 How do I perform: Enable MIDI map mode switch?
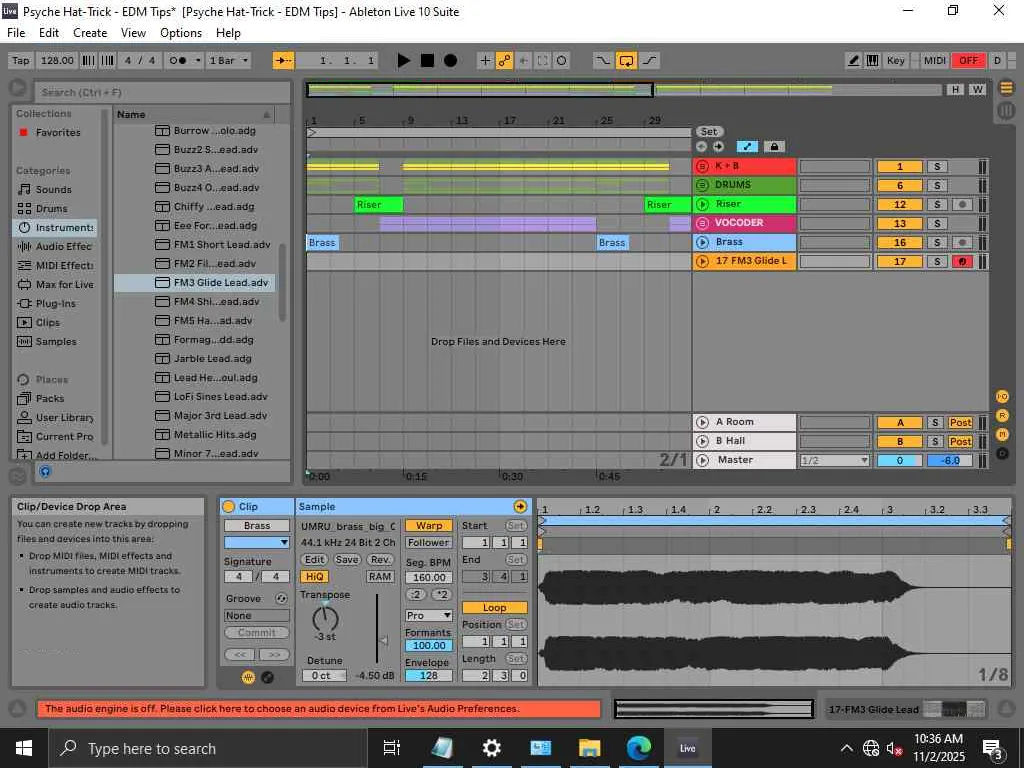[x=935, y=61]
